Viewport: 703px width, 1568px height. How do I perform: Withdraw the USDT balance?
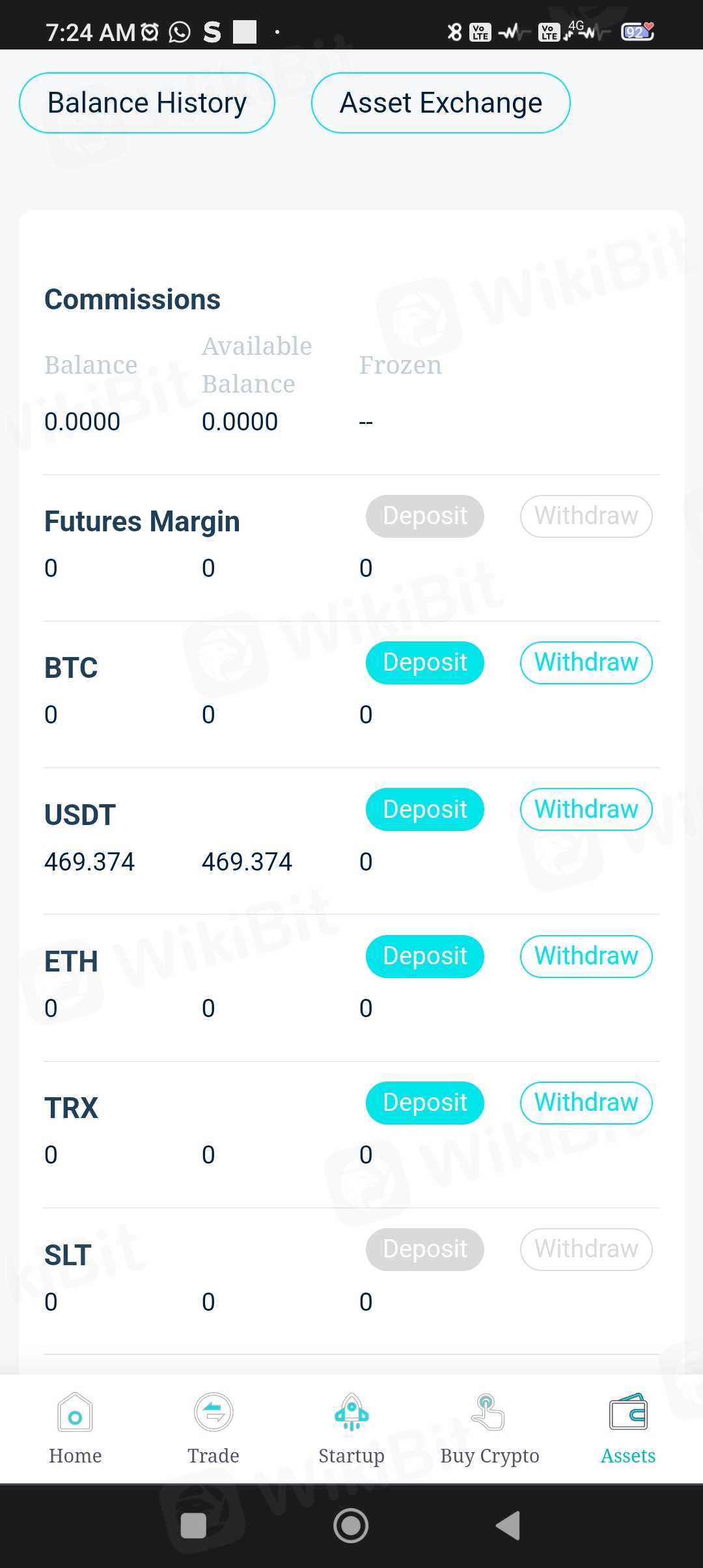(x=586, y=809)
